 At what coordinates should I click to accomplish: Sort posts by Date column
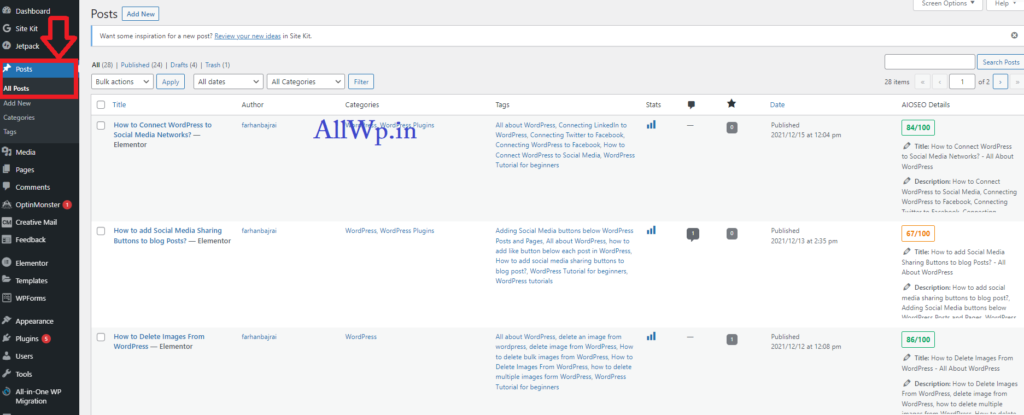point(777,105)
